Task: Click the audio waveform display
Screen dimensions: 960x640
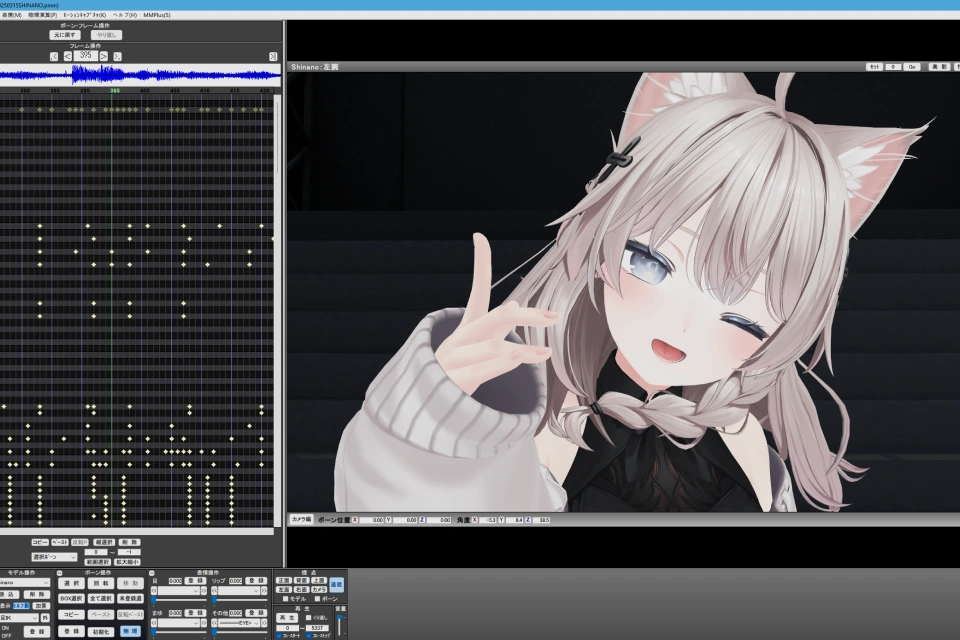Action: (140, 75)
